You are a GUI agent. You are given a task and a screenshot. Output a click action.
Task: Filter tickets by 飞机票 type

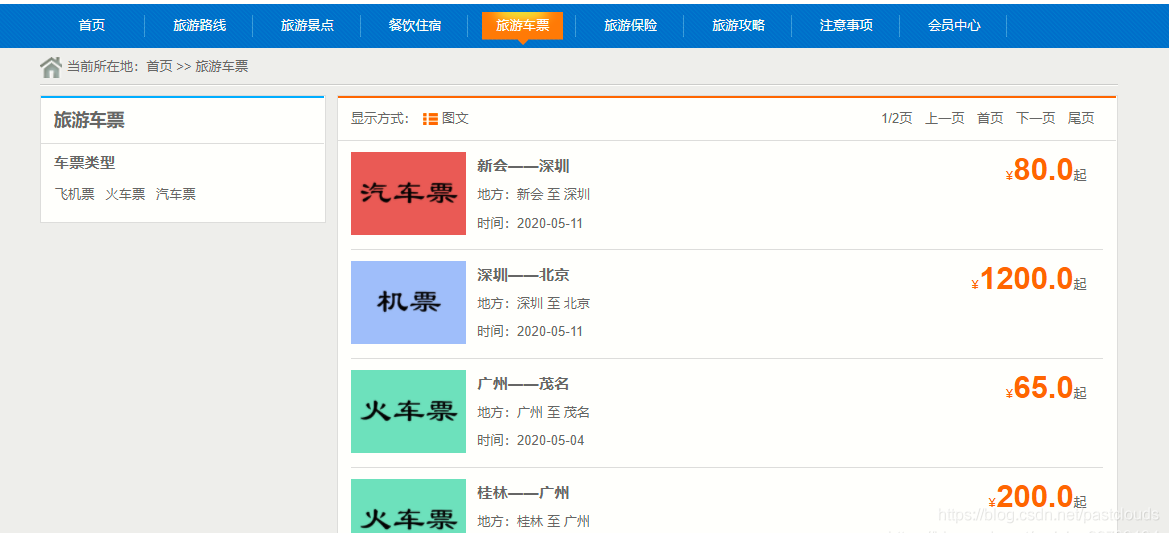(x=75, y=195)
